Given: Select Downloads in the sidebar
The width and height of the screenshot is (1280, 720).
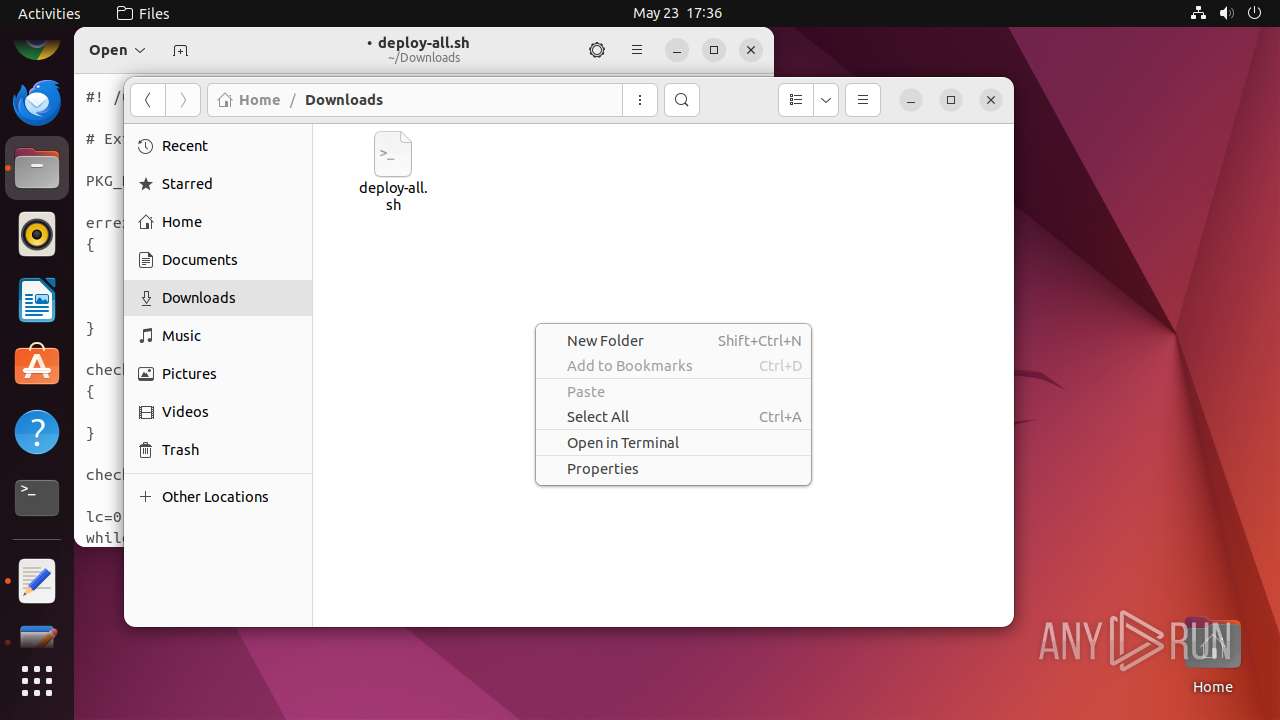Looking at the screenshot, I should pos(218,298).
